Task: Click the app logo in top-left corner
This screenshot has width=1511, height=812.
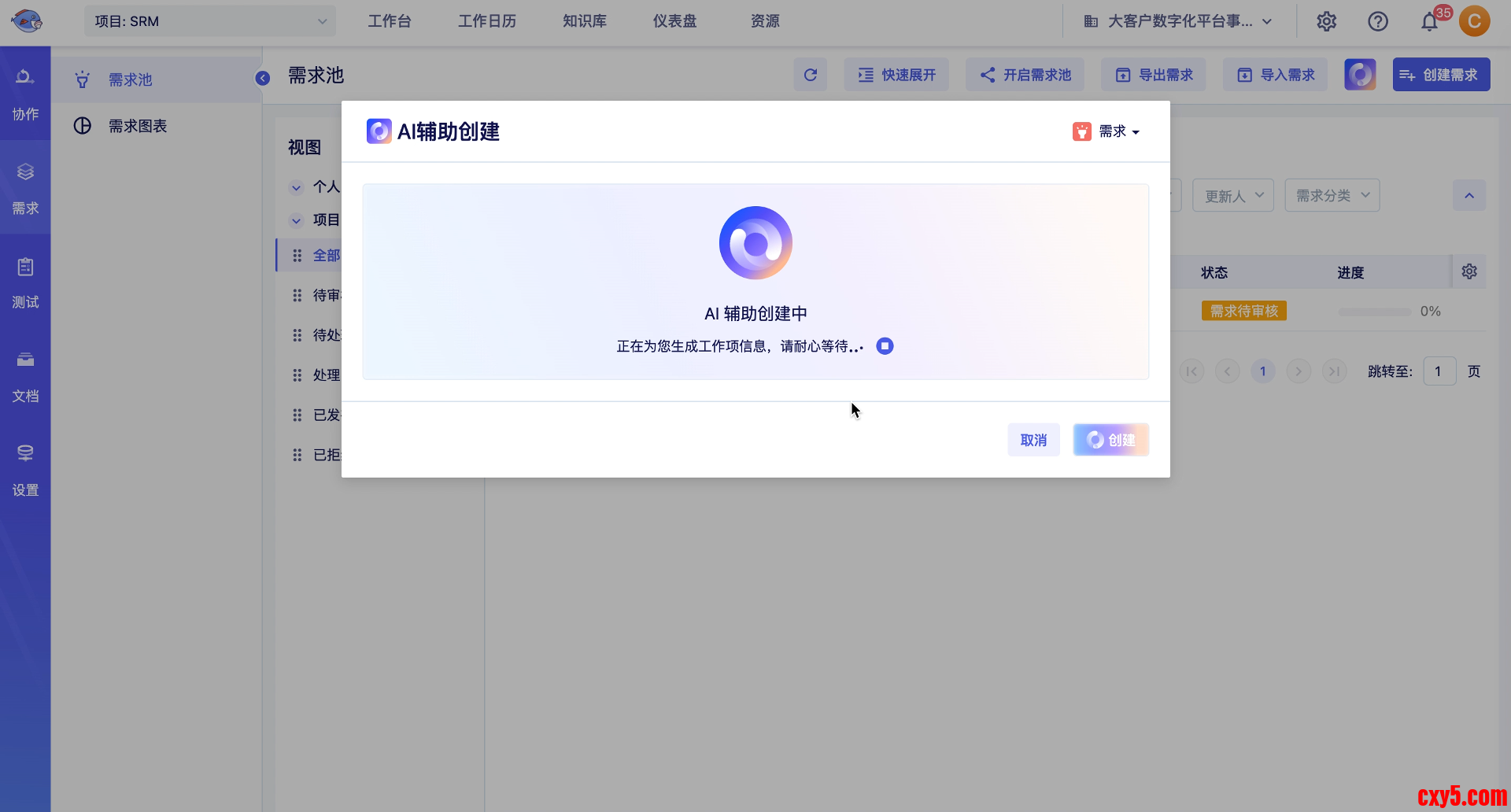Action: click(27, 21)
